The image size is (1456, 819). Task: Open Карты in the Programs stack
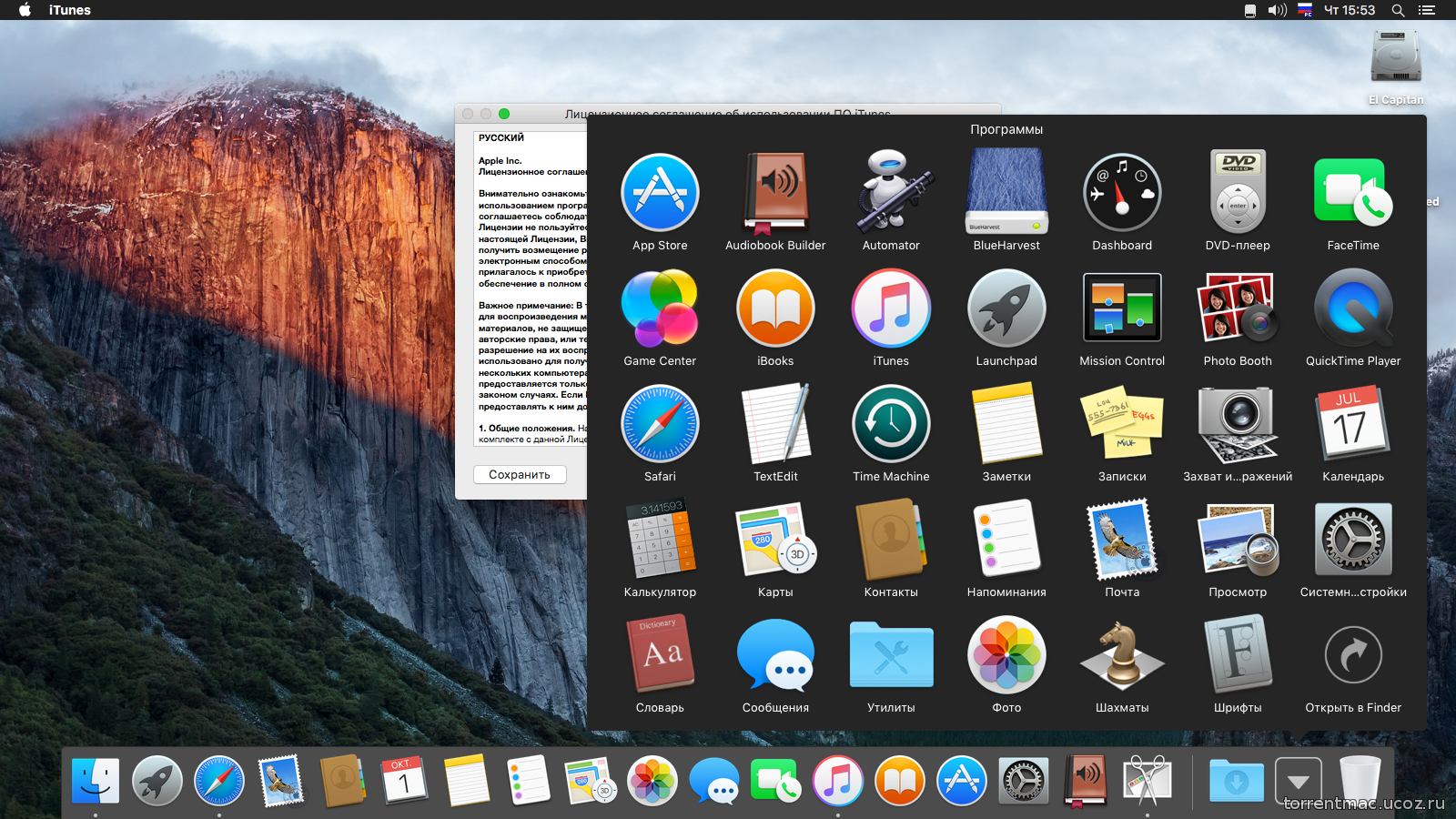(775, 540)
